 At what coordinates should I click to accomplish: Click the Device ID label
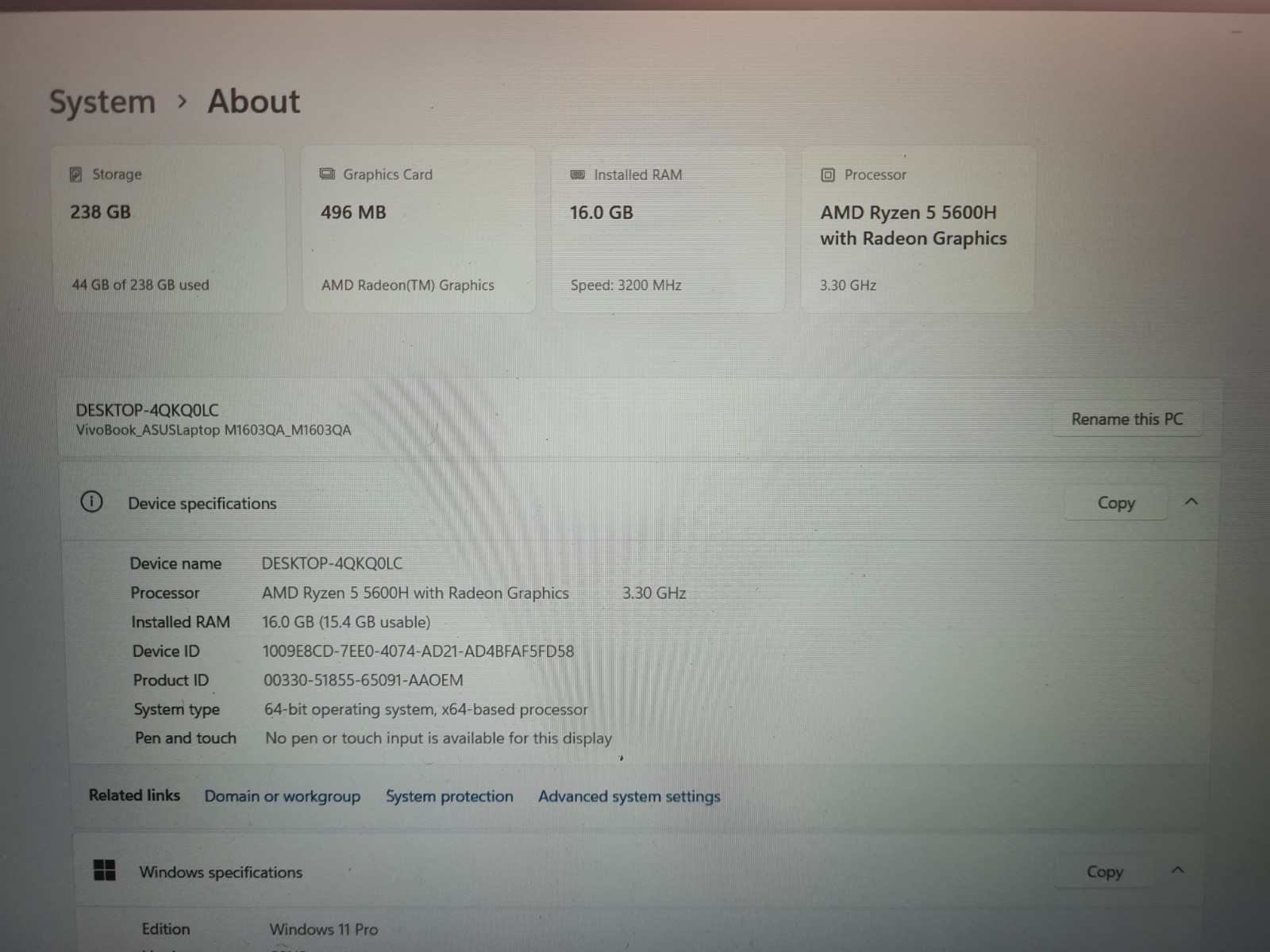[x=166, y=651]
